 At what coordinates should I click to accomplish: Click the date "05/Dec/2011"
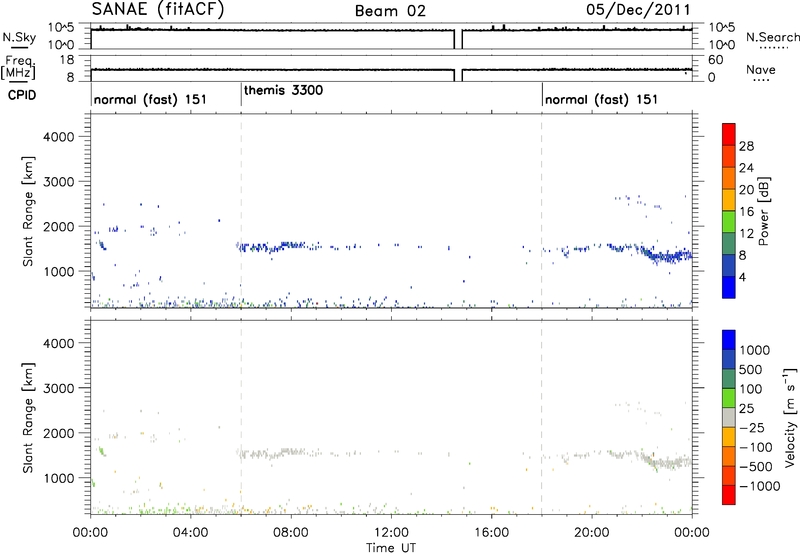tap(638, 9)
